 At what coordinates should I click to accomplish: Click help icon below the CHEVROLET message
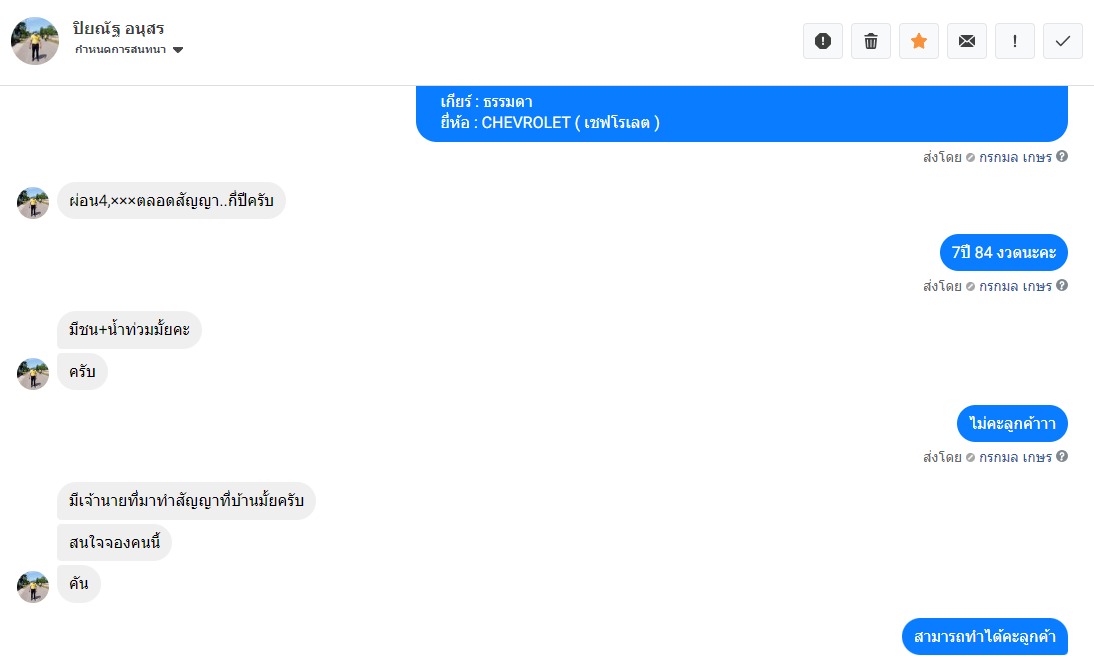coord(1062,157)
